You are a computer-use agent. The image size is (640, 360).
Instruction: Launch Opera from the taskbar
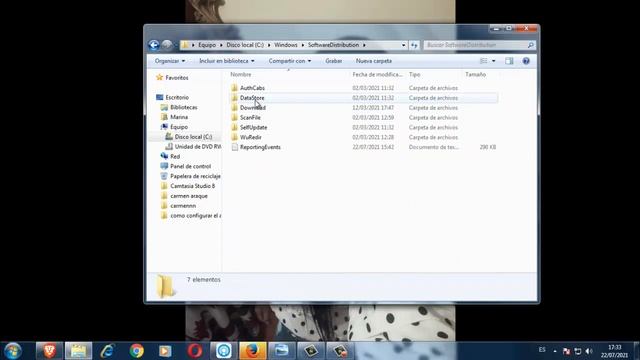pos(195,351)
